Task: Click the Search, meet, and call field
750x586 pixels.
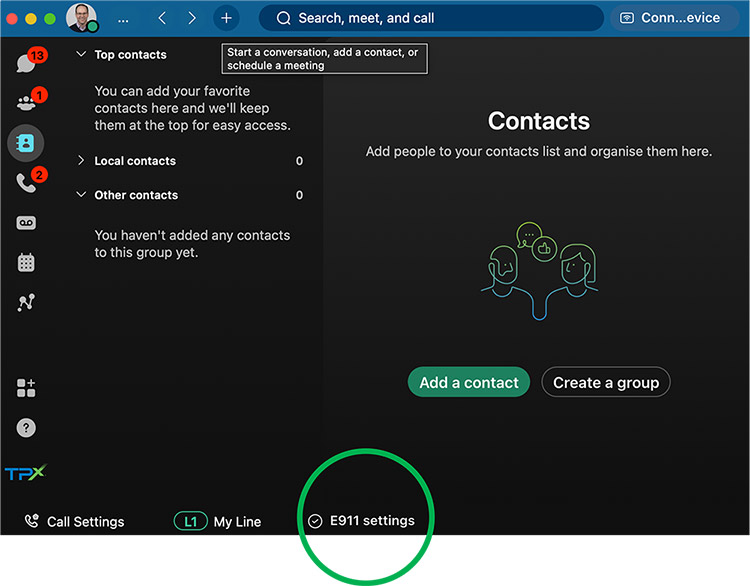Action: [431, 18]
